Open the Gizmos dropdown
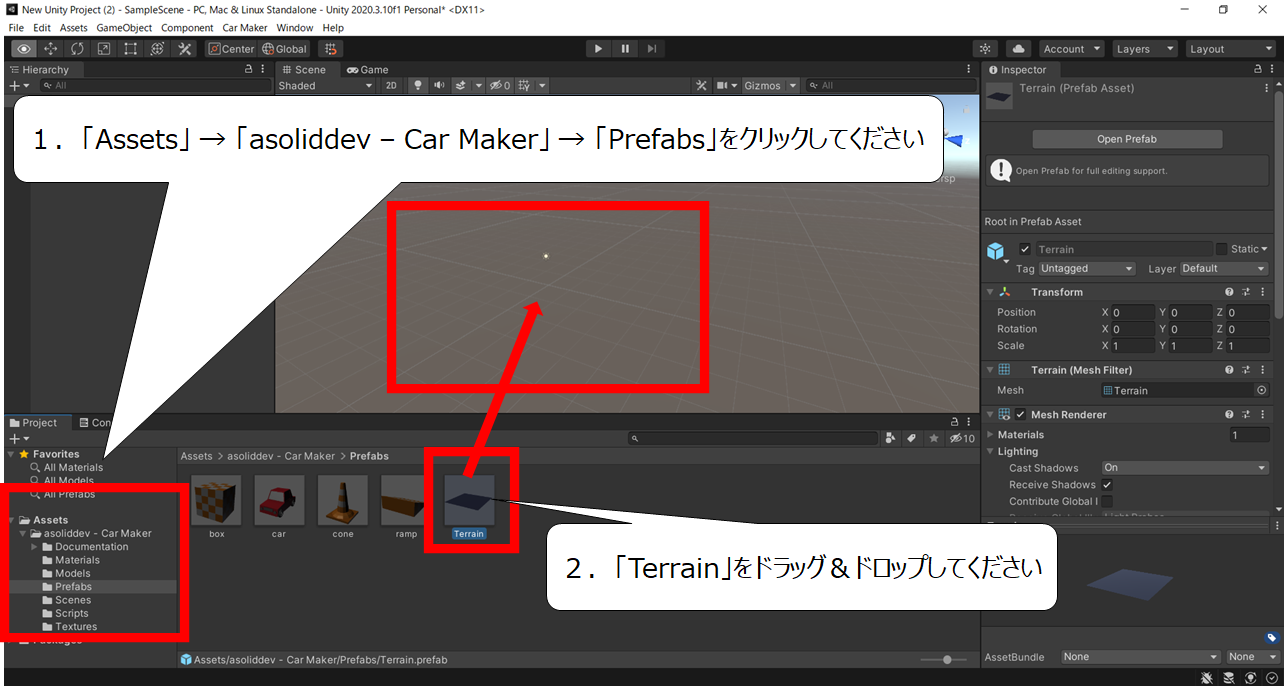This screenshot has height=686, width=1284. click(770, 86)
